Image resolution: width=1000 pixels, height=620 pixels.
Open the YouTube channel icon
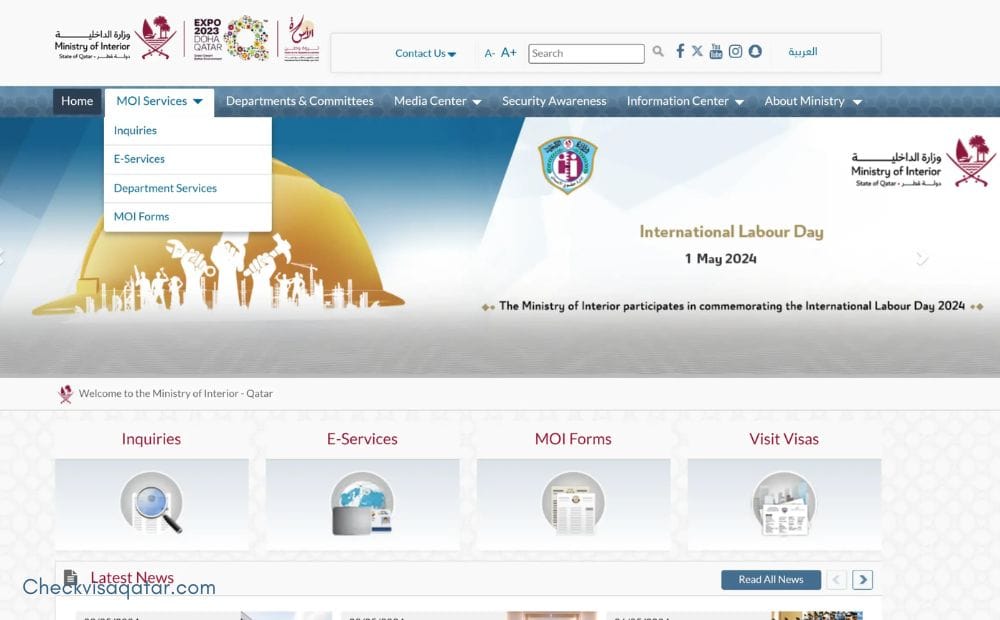click(x=716, y=52)
